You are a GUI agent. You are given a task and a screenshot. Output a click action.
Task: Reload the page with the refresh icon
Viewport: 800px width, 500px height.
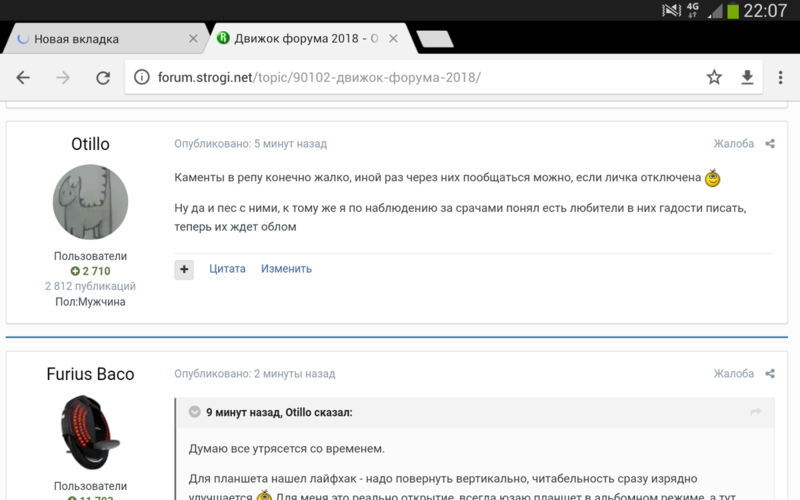(103, 78)
